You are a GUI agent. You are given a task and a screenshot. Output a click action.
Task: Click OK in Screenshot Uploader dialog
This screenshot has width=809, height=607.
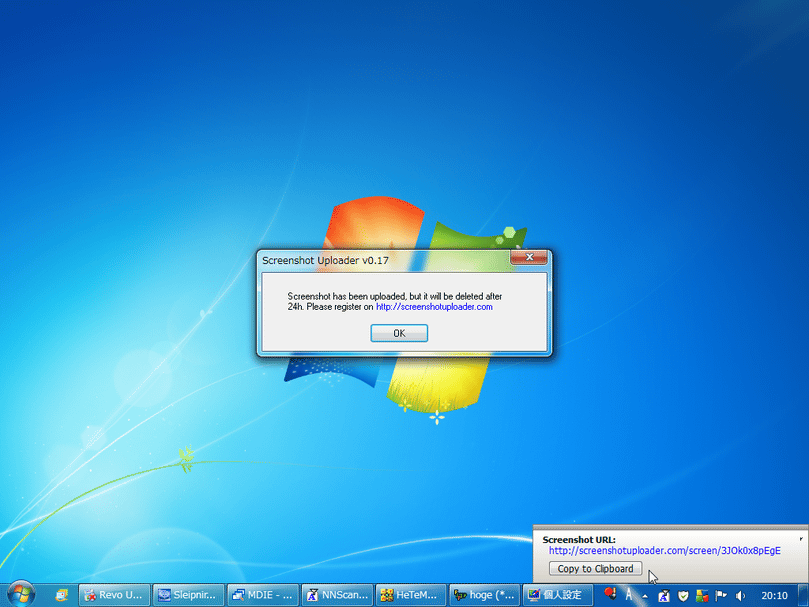click(399, 333)
